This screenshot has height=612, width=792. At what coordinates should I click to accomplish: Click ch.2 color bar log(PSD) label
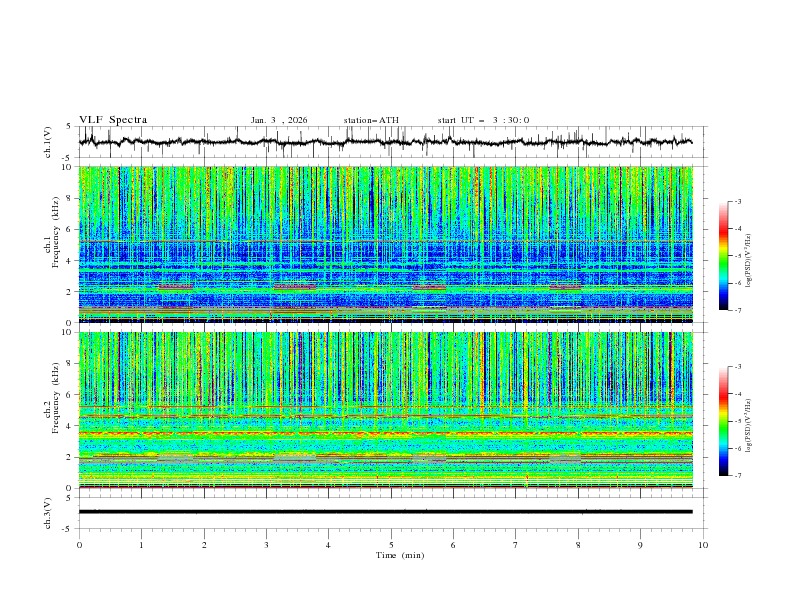tap(748, 426)
